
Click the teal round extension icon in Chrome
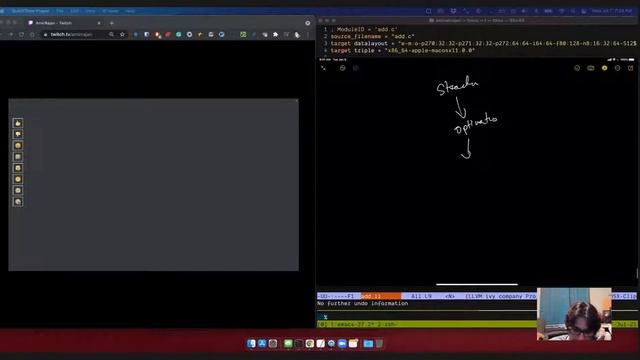178,35
